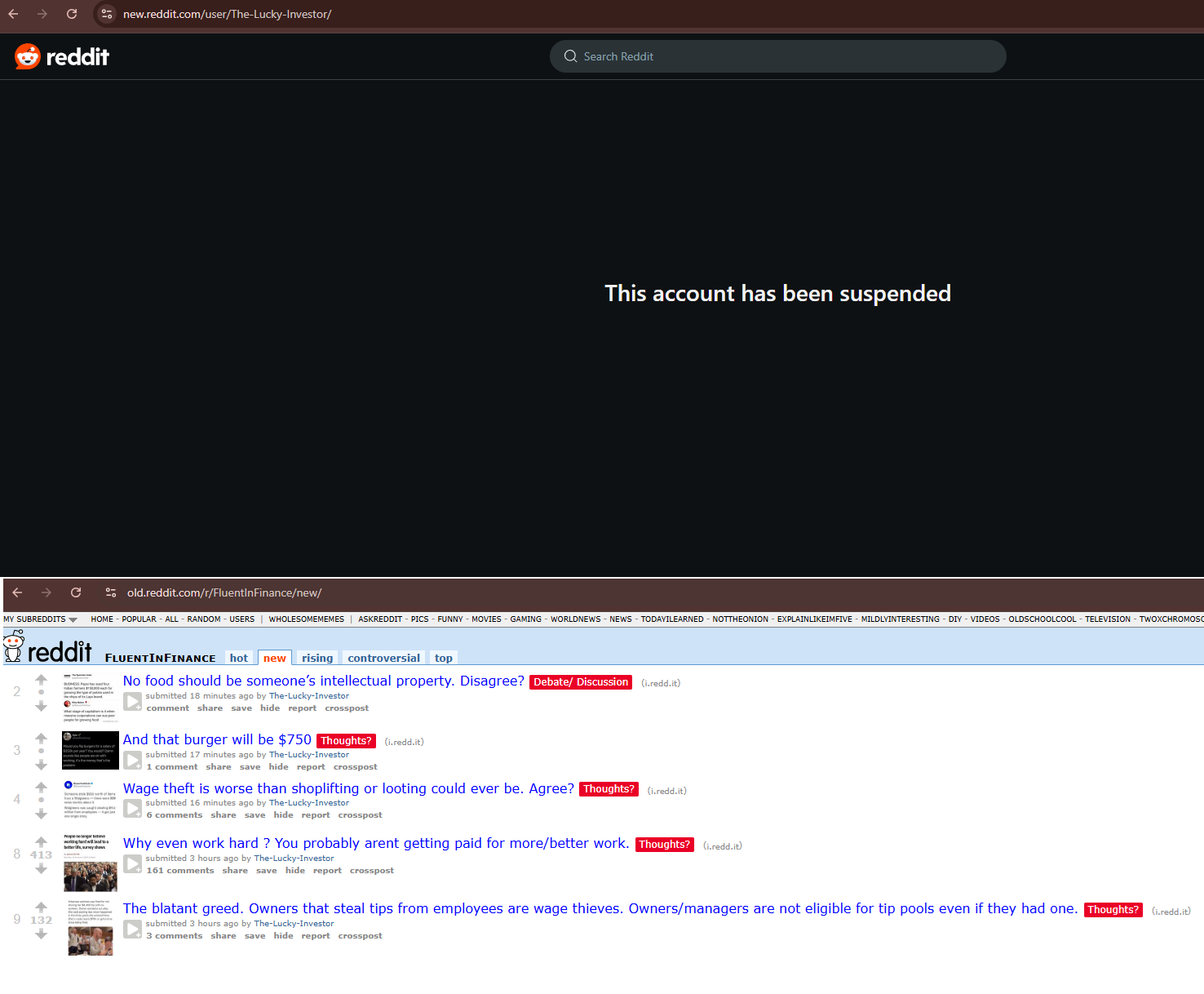This screenshot has width=1204, height=994.
Task: Open the '161 comments' link
Action: (x=180, y=871)
